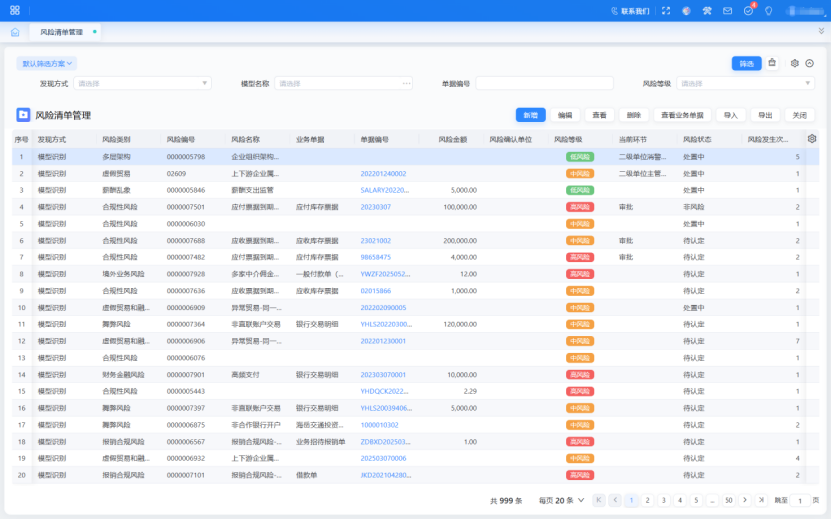This screenshot has width=831, height=520.
Task: Open page size 20条 selector
Action: (x=561, y=500)
